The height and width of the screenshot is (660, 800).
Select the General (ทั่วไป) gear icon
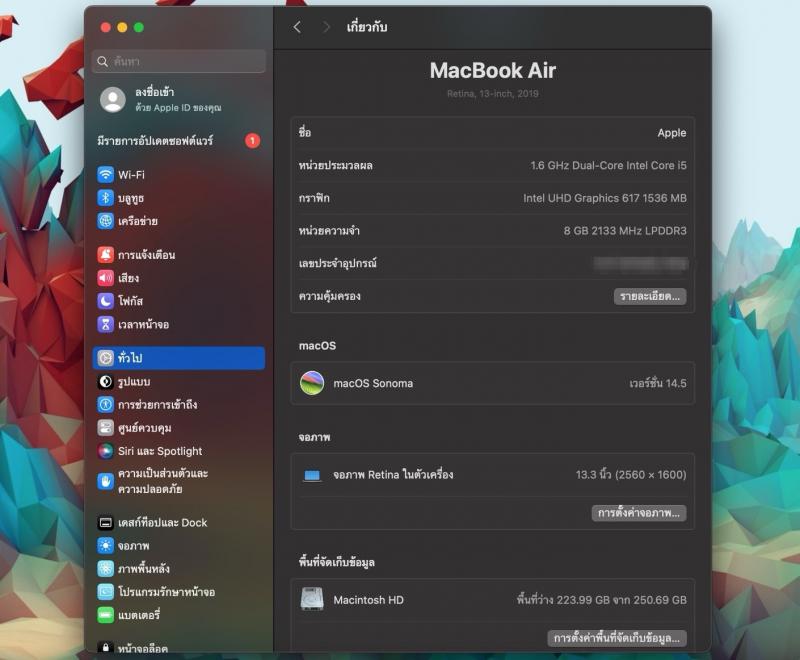[x=106, y=358]
